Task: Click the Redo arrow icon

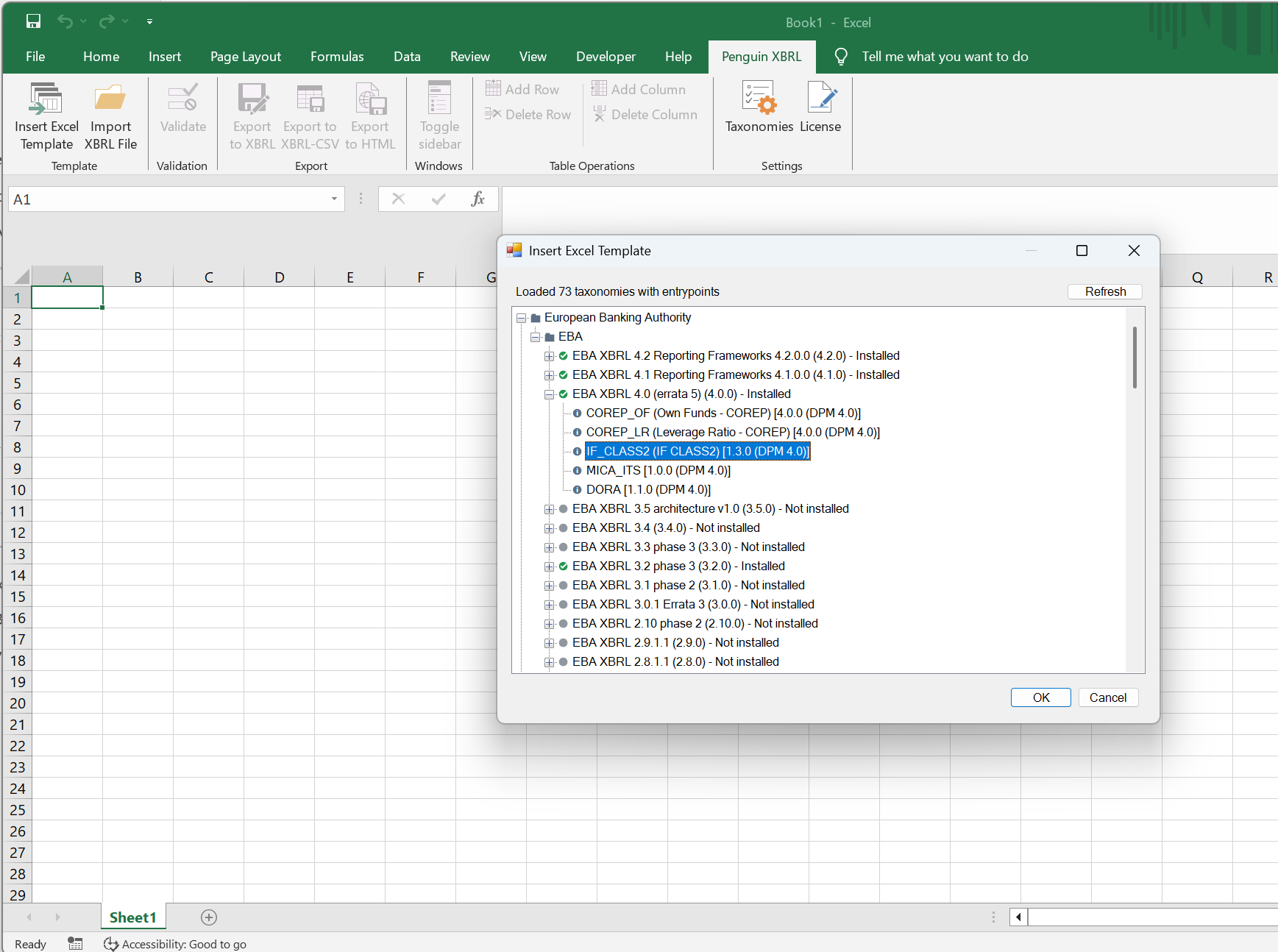Action: click(107, 21)
